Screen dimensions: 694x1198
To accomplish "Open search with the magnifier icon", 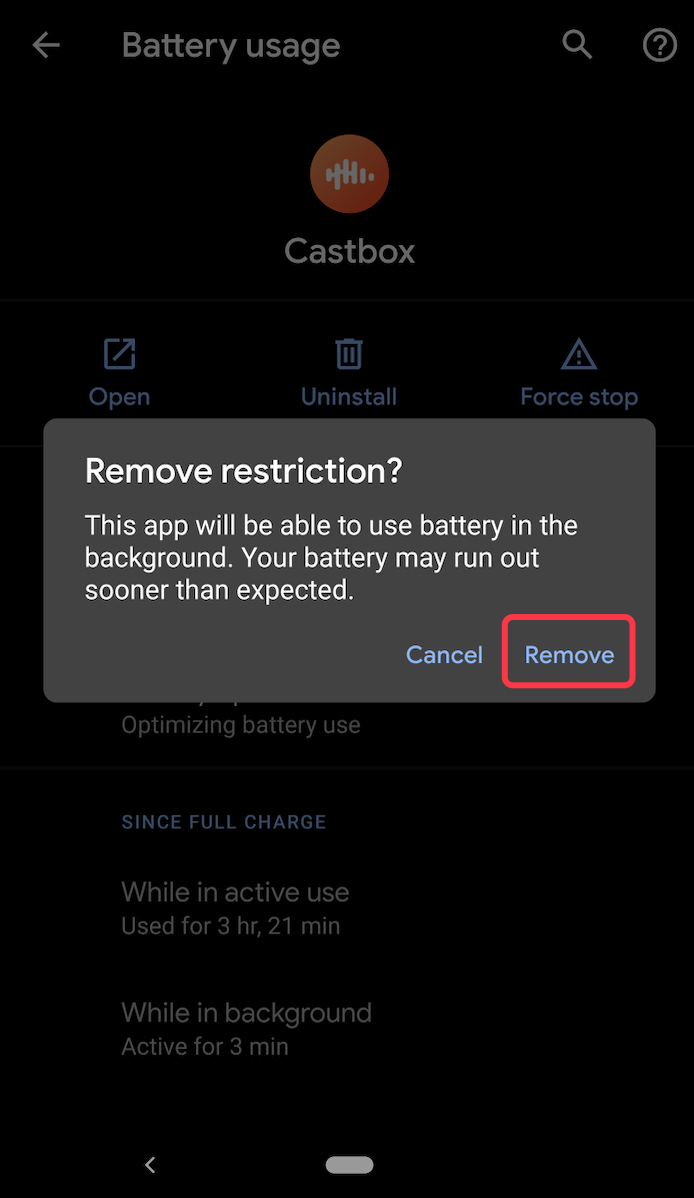I will point(578,45).
